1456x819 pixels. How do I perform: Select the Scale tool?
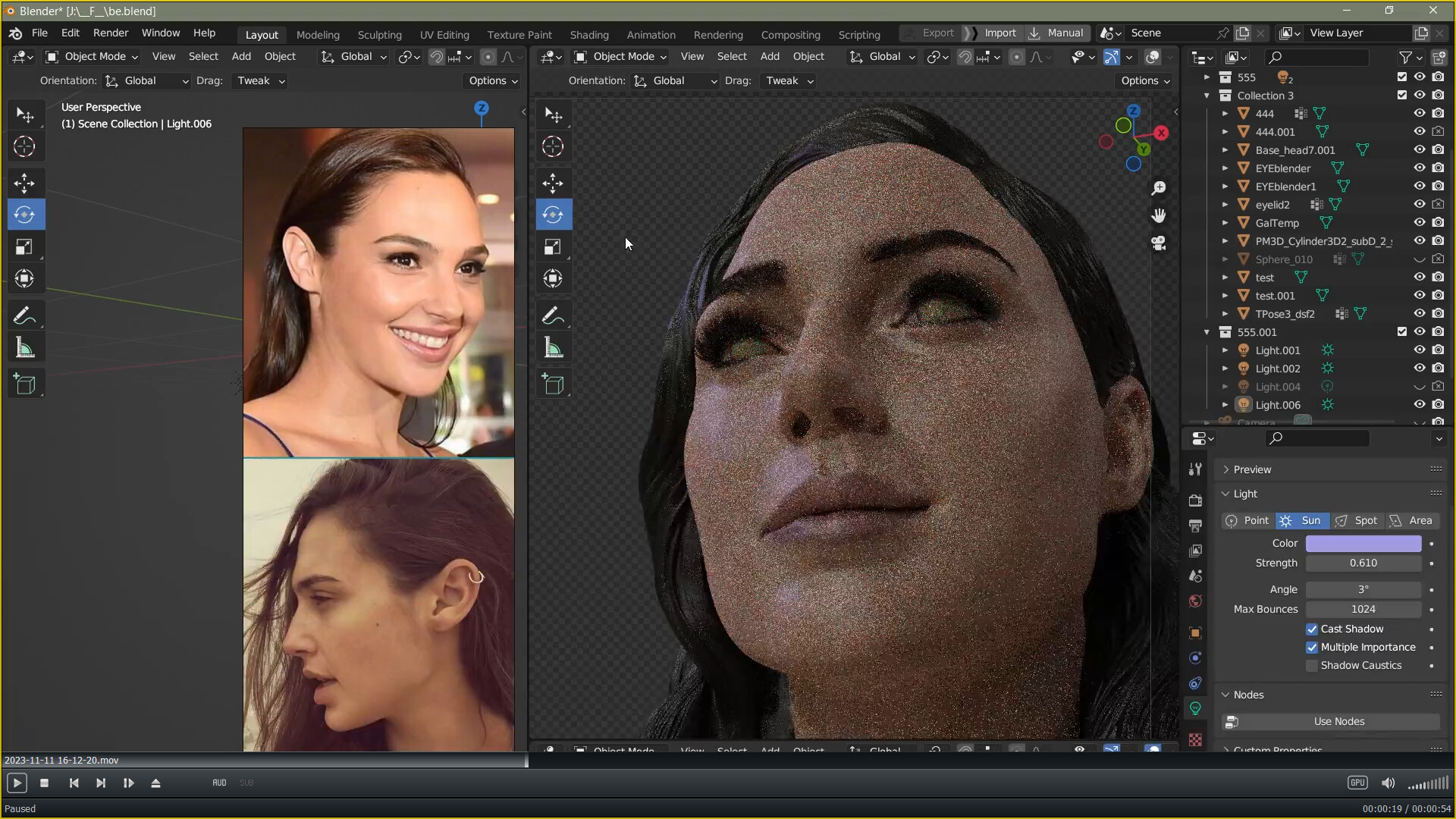(25, 246)
